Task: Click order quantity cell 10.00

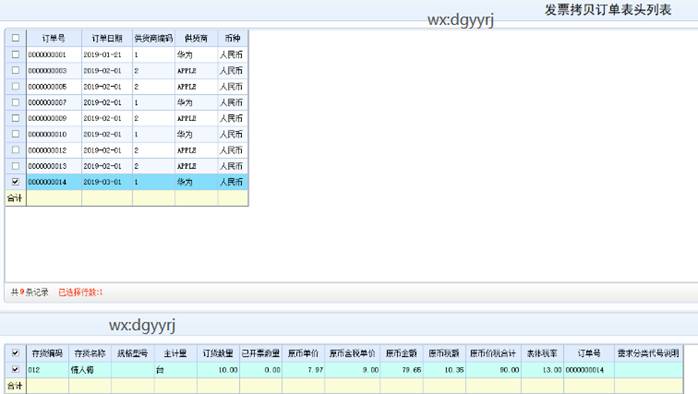Action: pos(218,370)
